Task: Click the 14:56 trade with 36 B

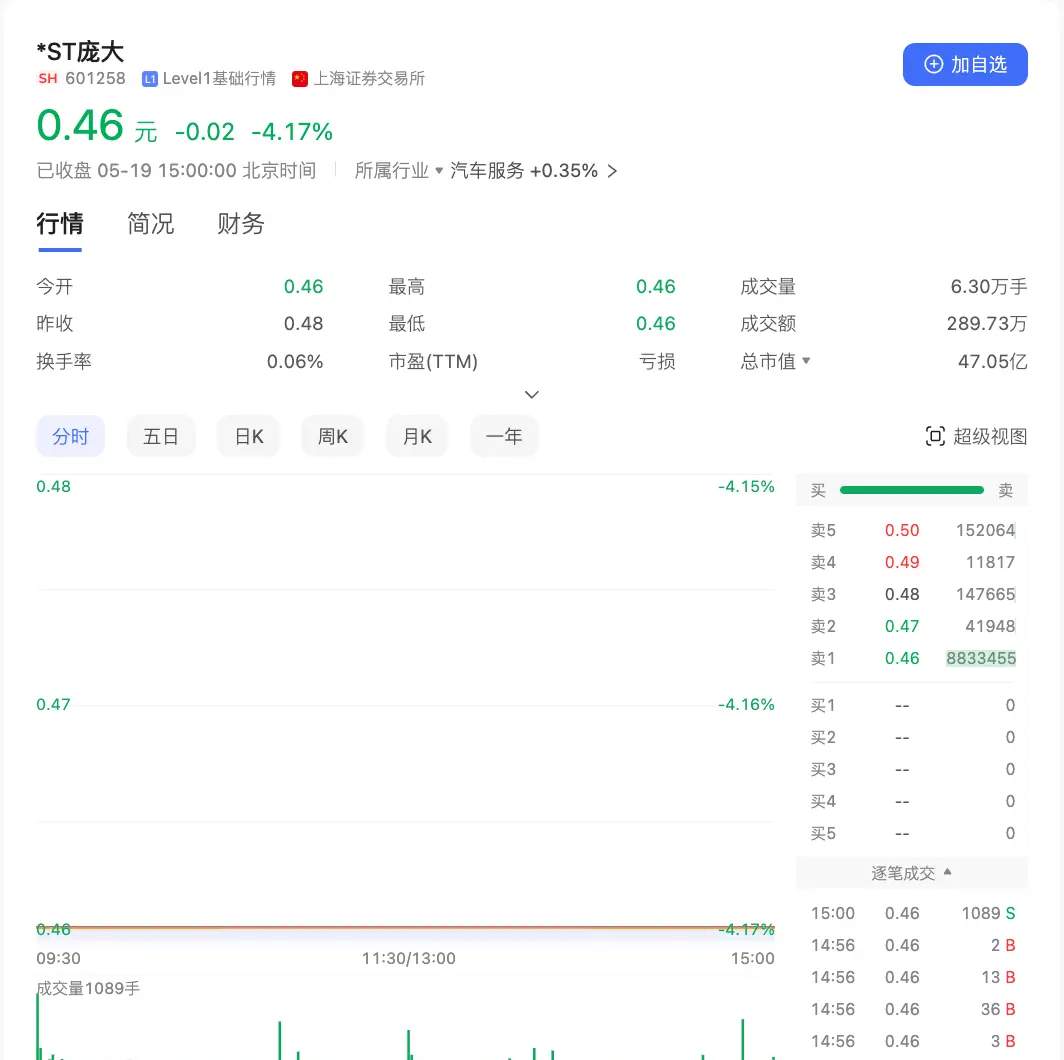Action: (913, 1009)
